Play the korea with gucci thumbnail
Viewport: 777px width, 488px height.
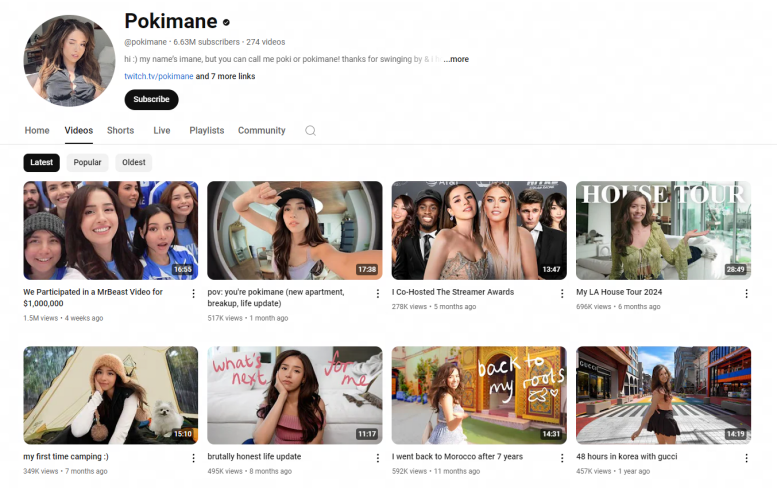click(x=664, y=395)
